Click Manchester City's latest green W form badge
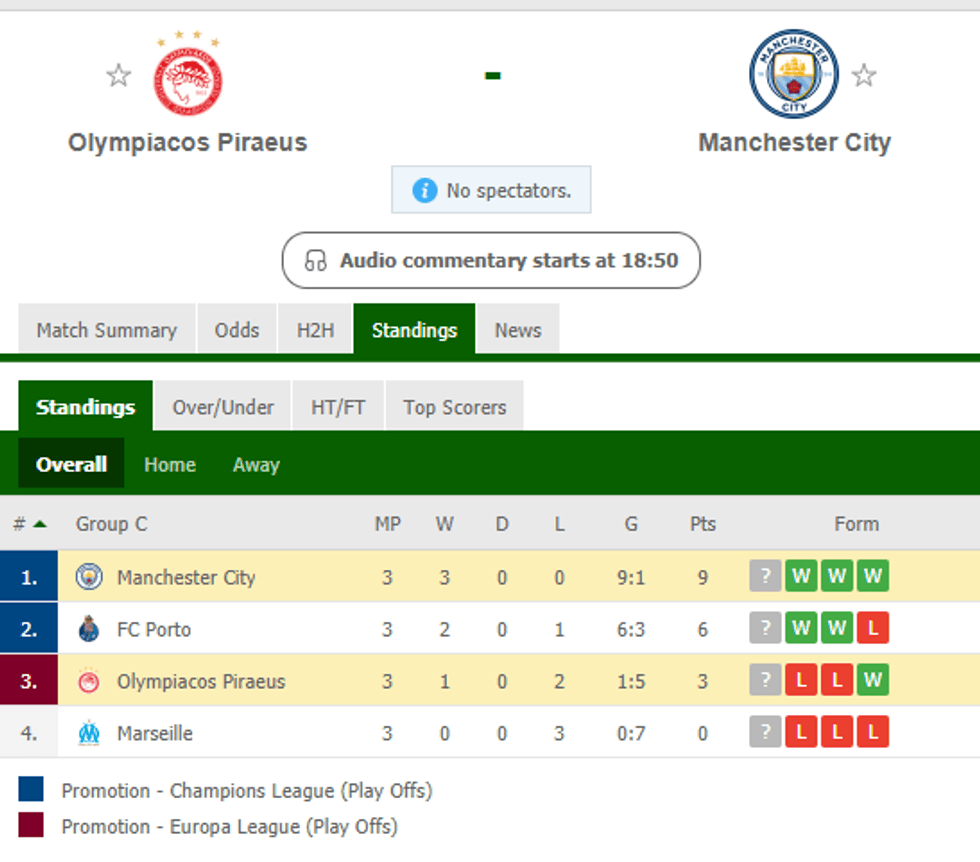Image resolution: width=980 pixels, height=862 pixels. (x=801, y=577)
